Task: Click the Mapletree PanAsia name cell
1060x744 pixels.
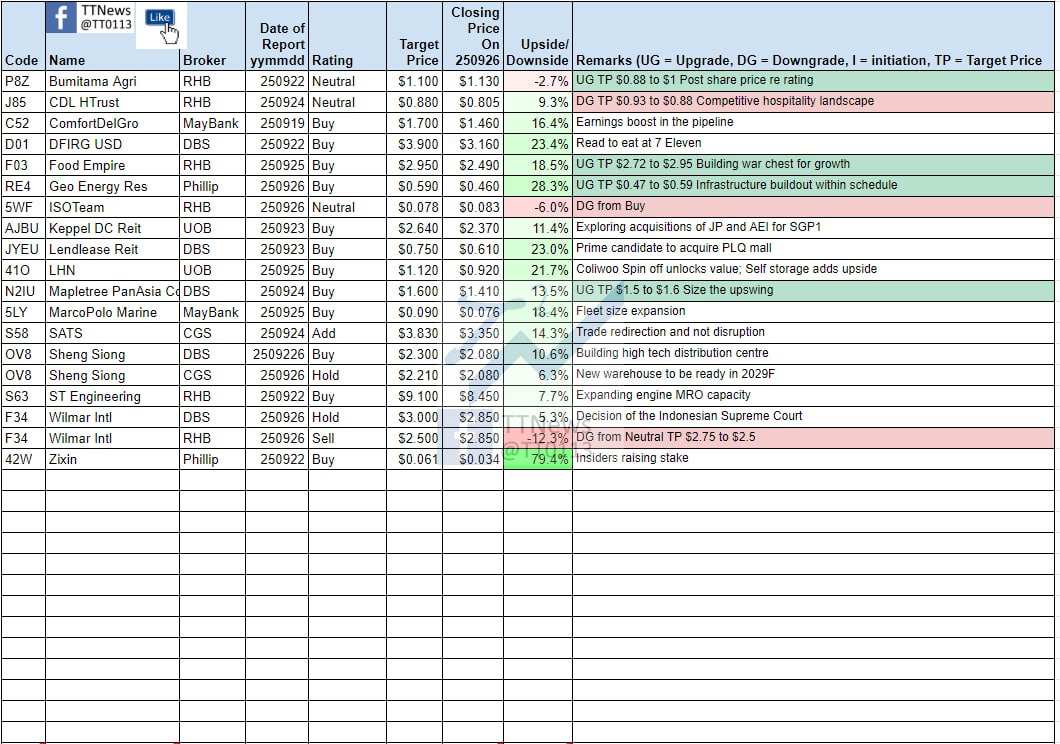Action: (112, 291)
